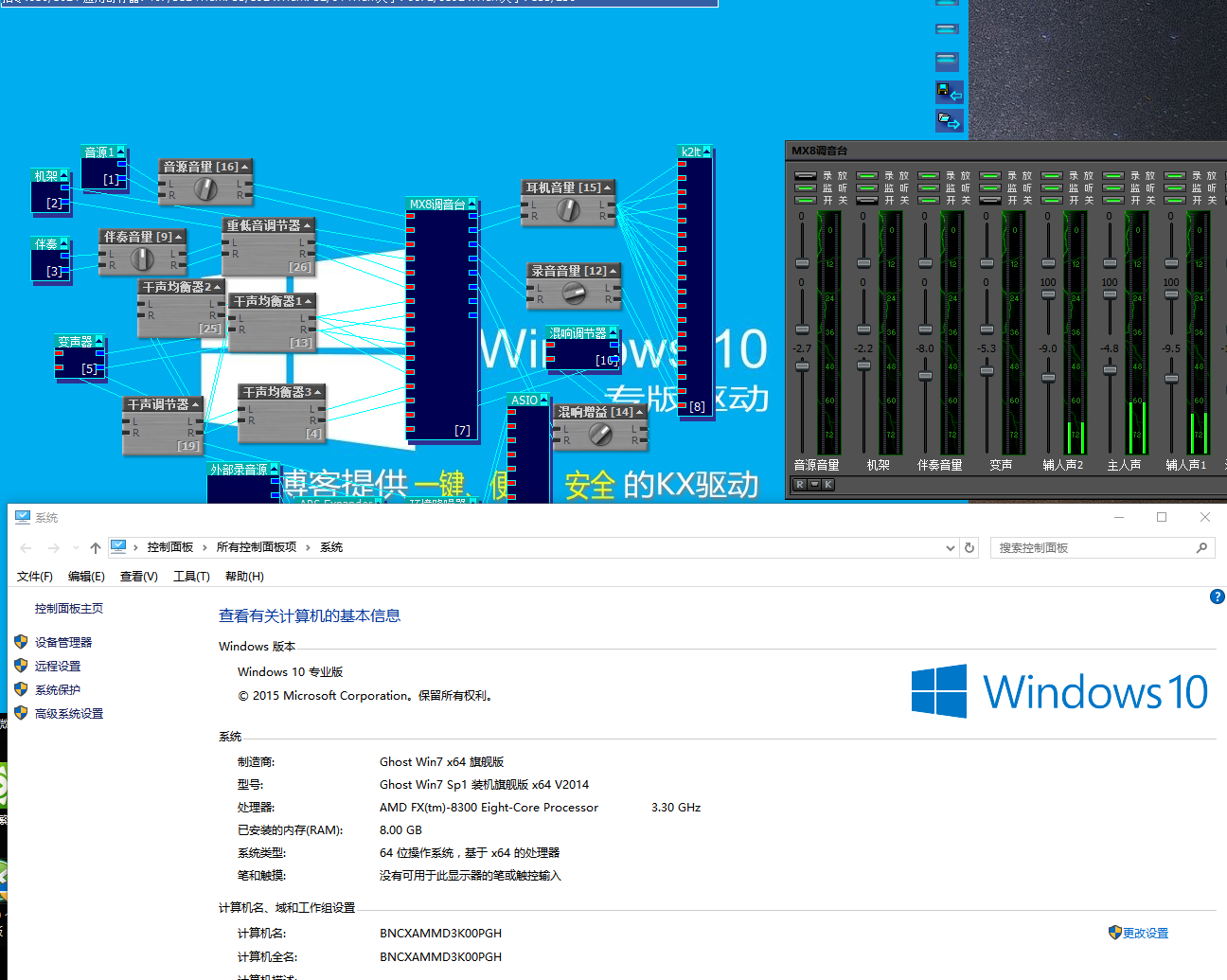
Task: Toggle 监听 on the 主人声 mixer channel
Action: point(1113,187)
